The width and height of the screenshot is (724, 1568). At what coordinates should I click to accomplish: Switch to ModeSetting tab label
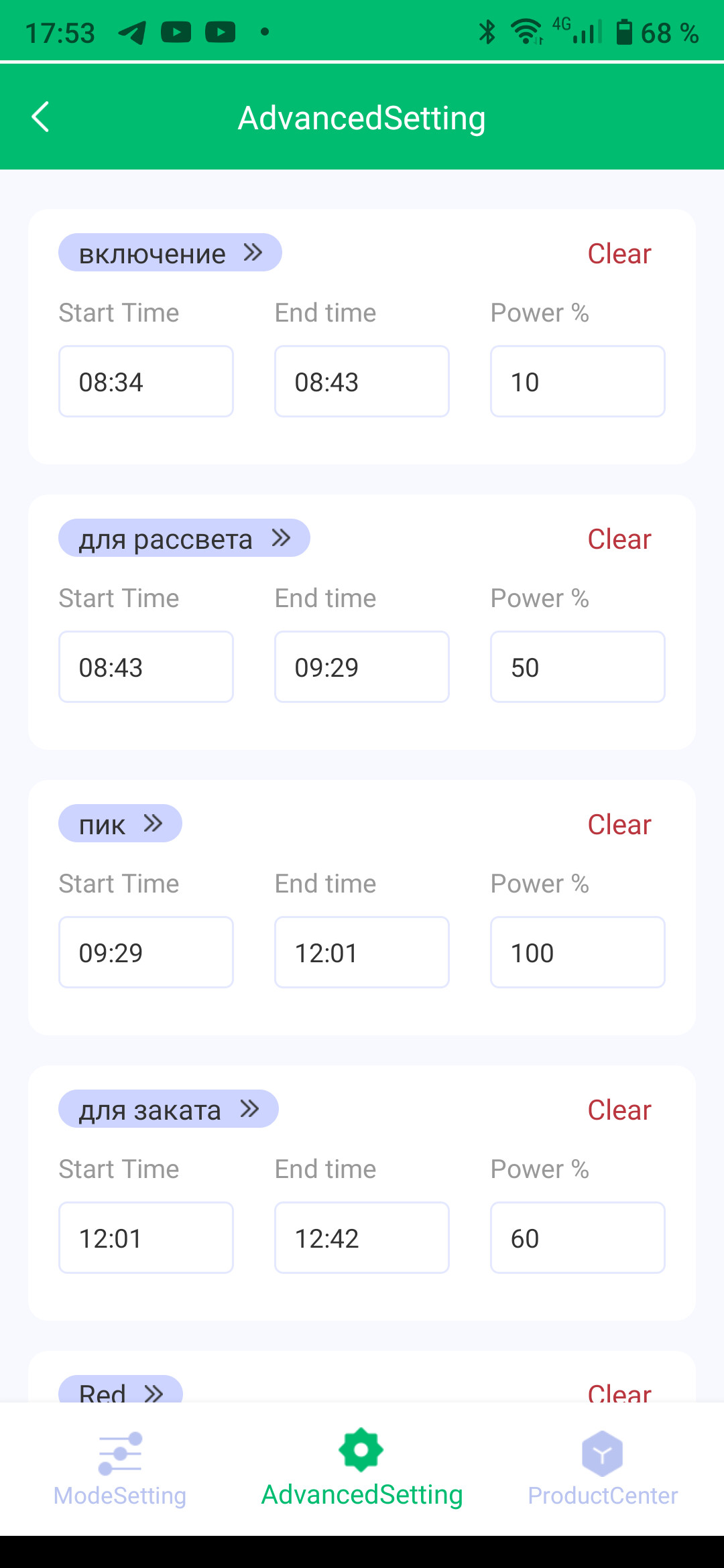point(120,1496)
